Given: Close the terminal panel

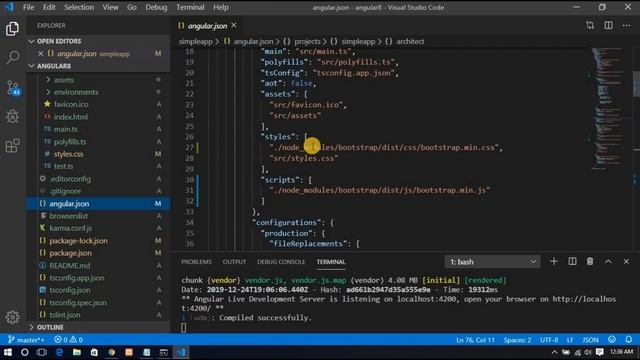Looking at the screenshot, I should [626, 261].
